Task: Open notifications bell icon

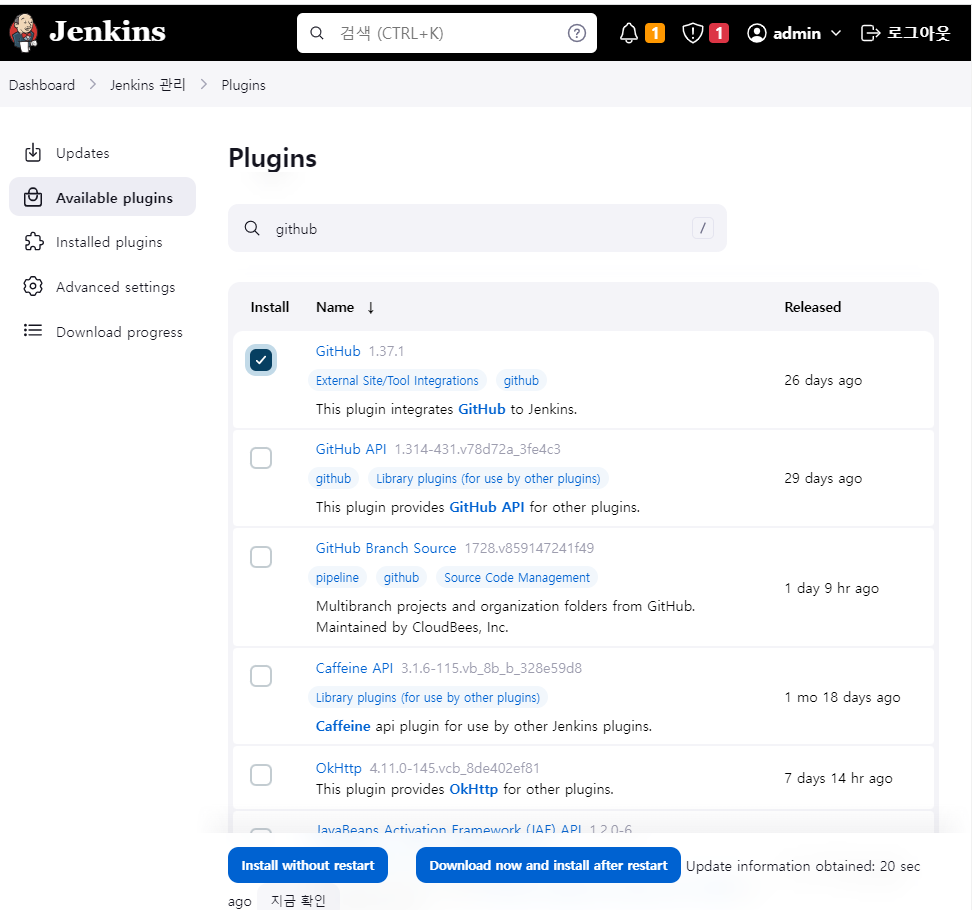Action: (x=629, y=33)
